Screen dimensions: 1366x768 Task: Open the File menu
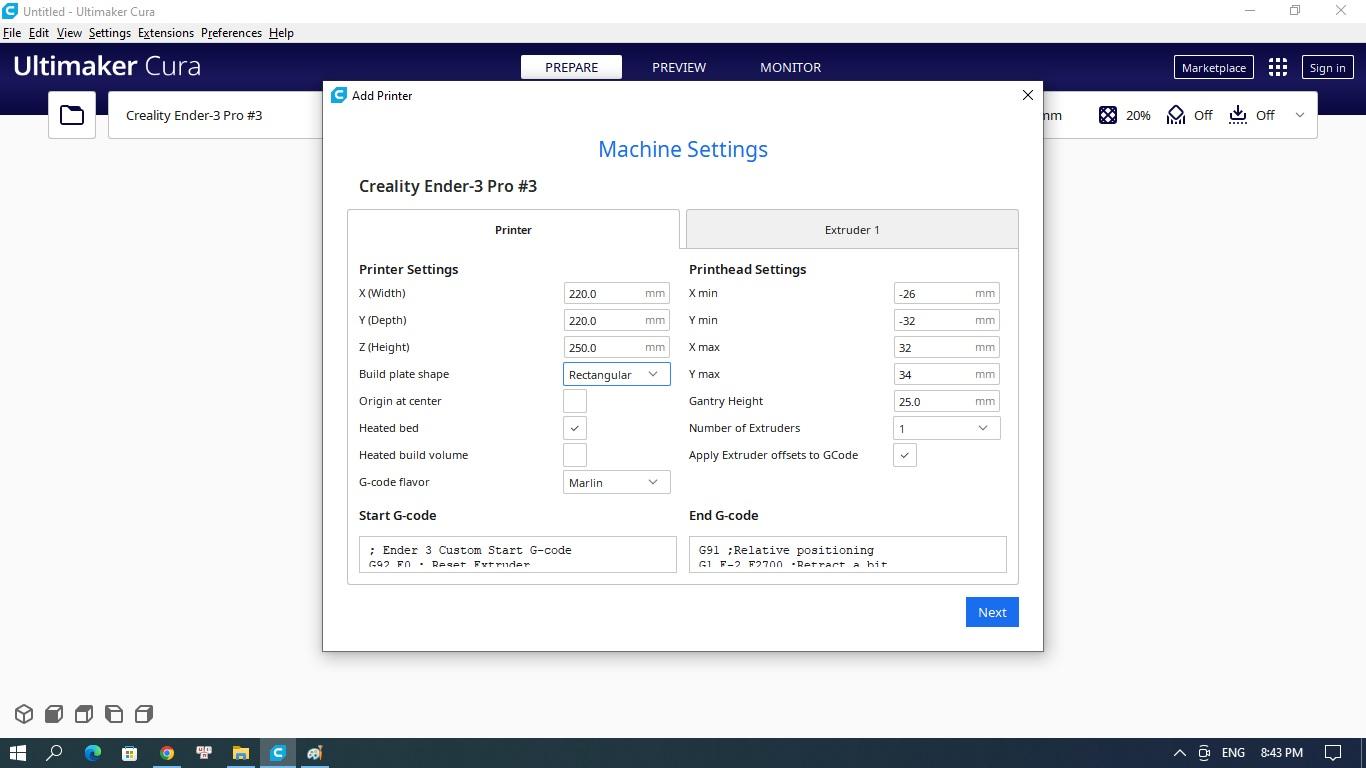(x=12, y=33)
